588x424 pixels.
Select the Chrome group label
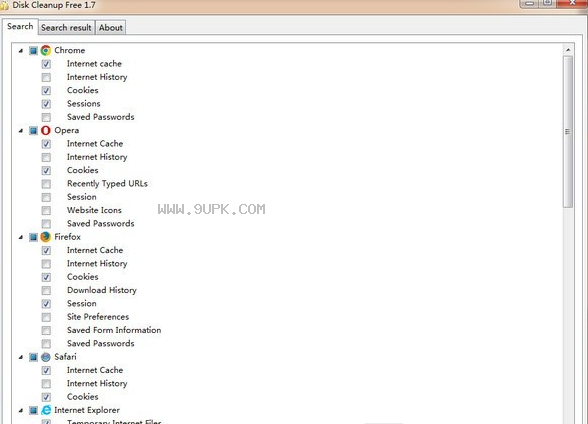[70, 50]
